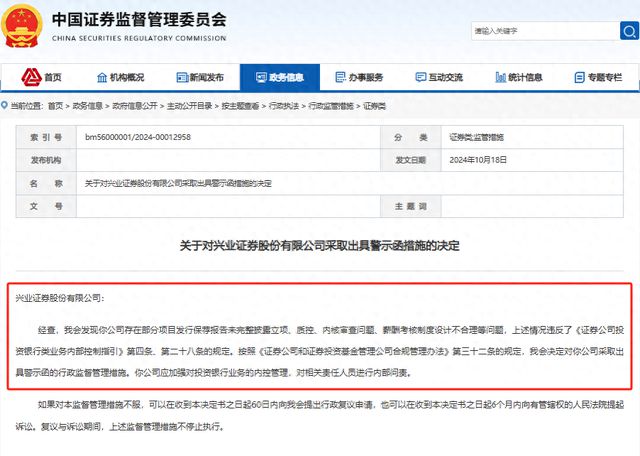
Task: Click the bold centered decision heading
Action: tap(320, 246)
